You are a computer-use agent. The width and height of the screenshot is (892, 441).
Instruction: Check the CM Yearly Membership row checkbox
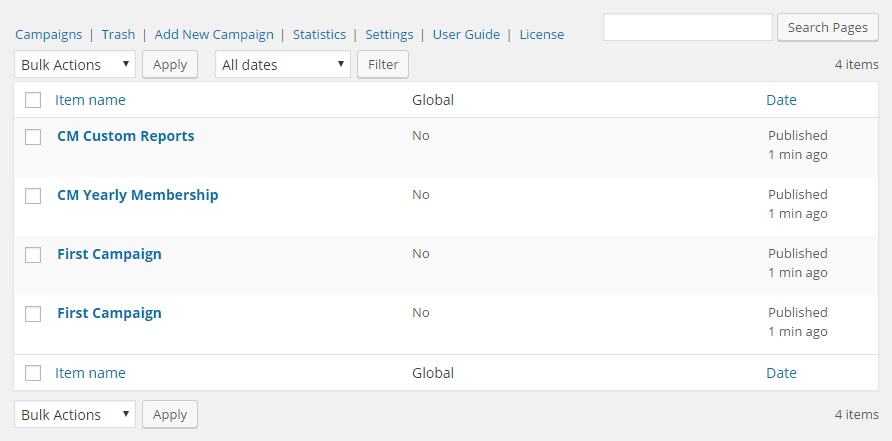coord(33,196)
